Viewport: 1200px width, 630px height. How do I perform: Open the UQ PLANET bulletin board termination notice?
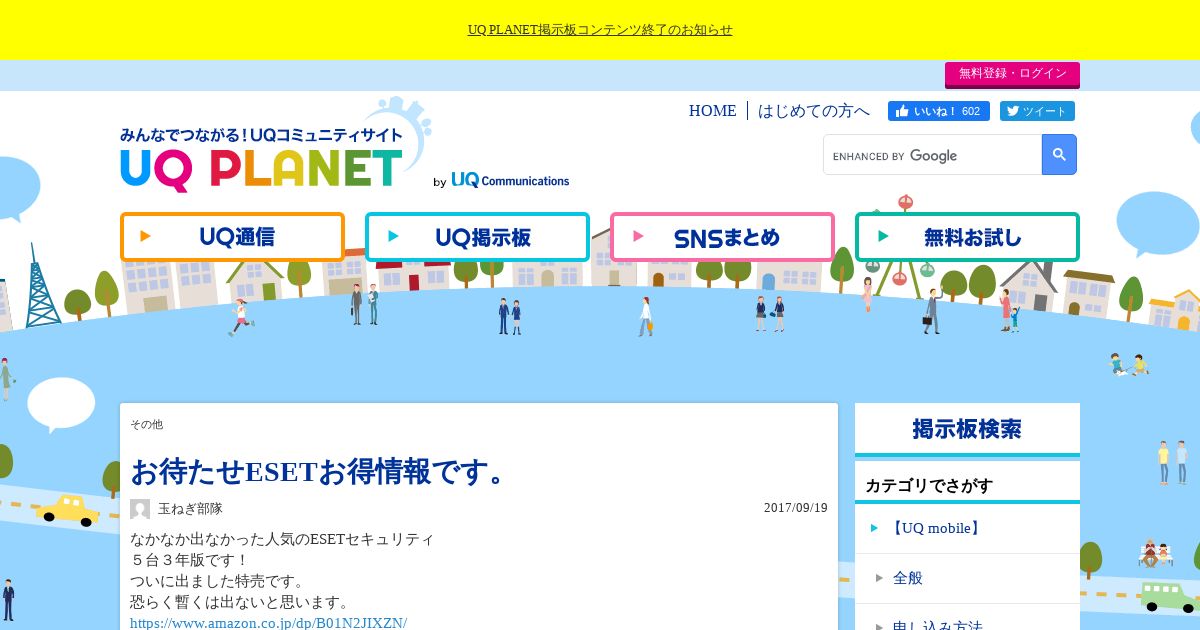[x=600, y=30]
